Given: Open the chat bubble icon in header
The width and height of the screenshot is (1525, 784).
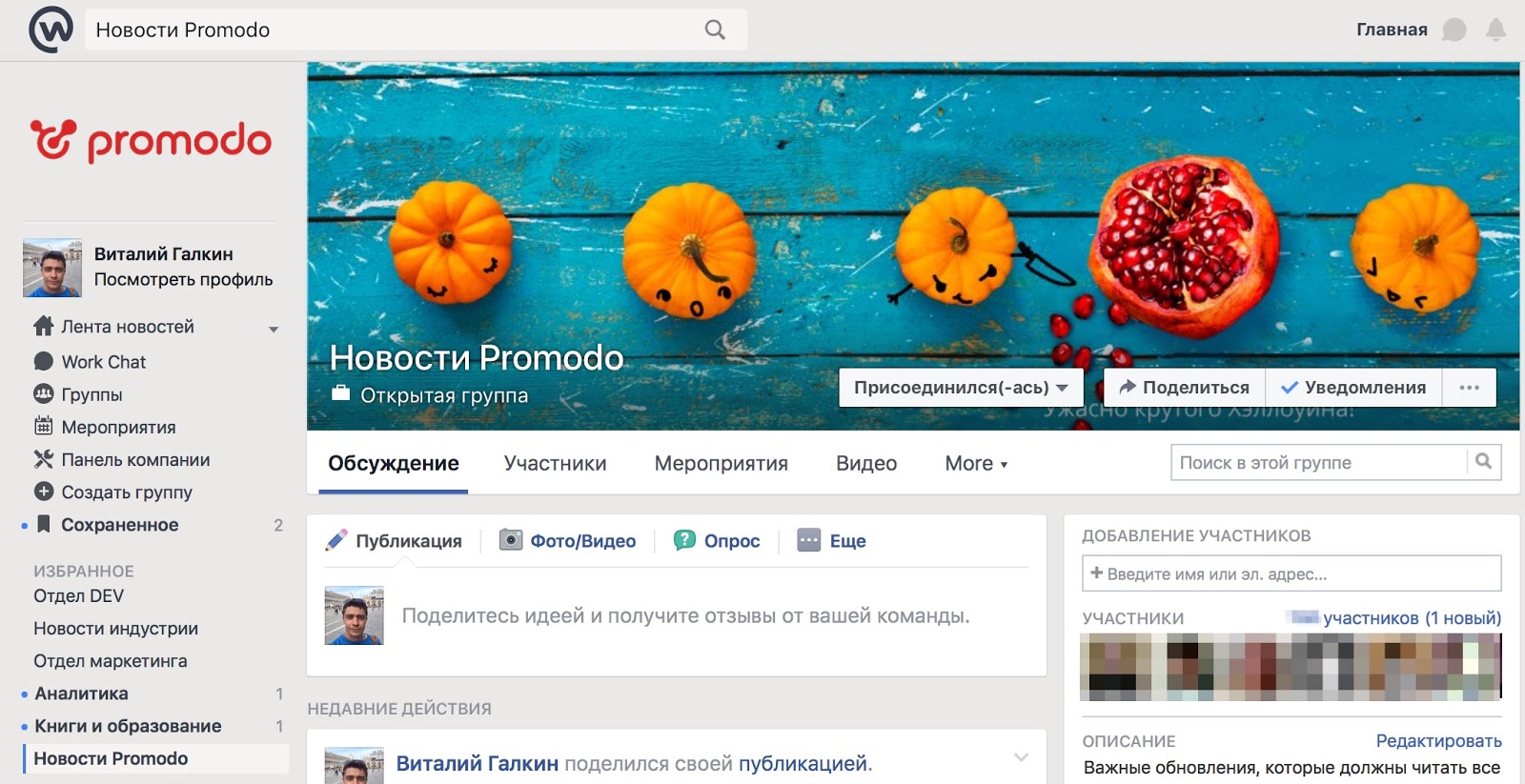Looking at the screenshot, I should click(x=1454, y=30).
